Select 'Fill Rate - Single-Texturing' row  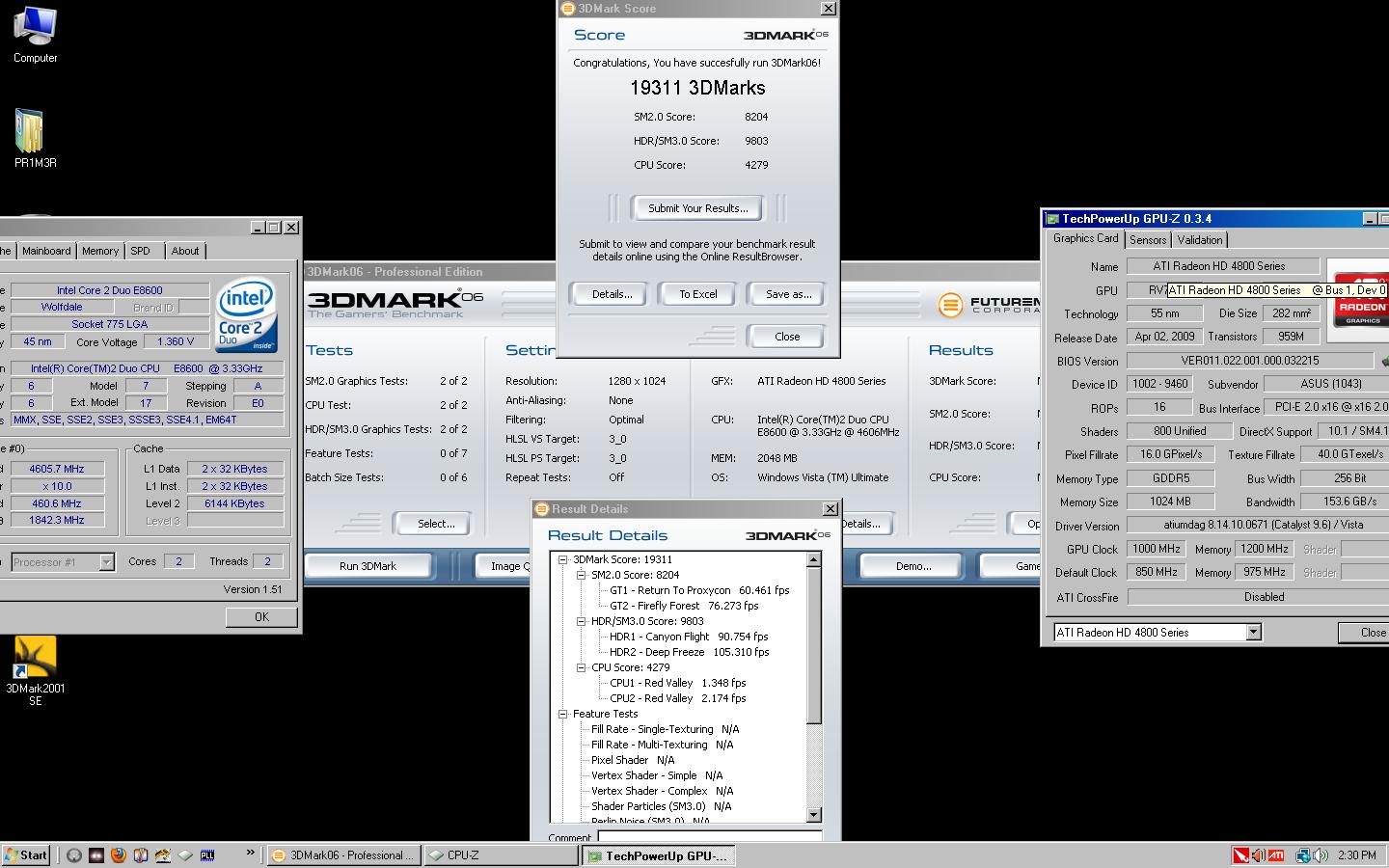coord(665,729)
